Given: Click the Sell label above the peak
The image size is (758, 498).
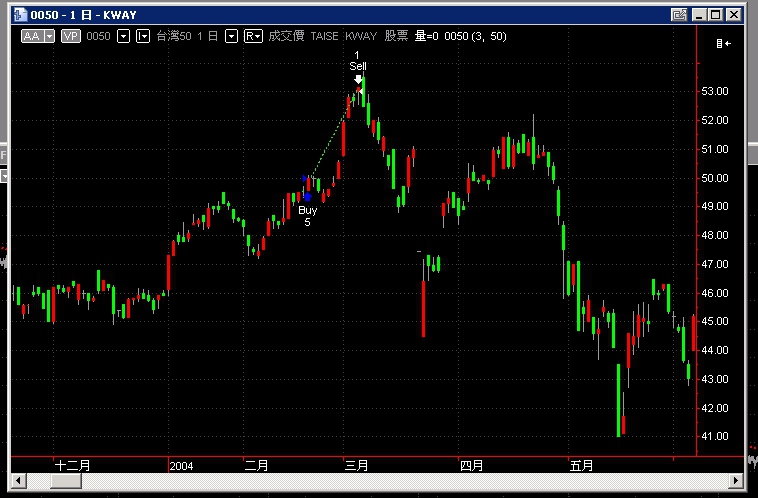Looking at the screenshot, I should (358, 66).
